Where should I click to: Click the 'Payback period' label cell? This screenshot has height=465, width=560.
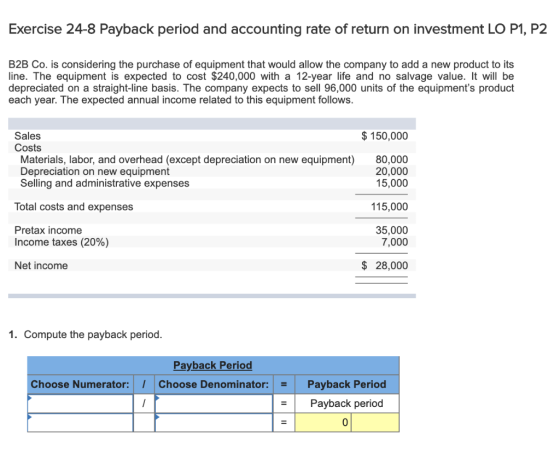(347, 403)
